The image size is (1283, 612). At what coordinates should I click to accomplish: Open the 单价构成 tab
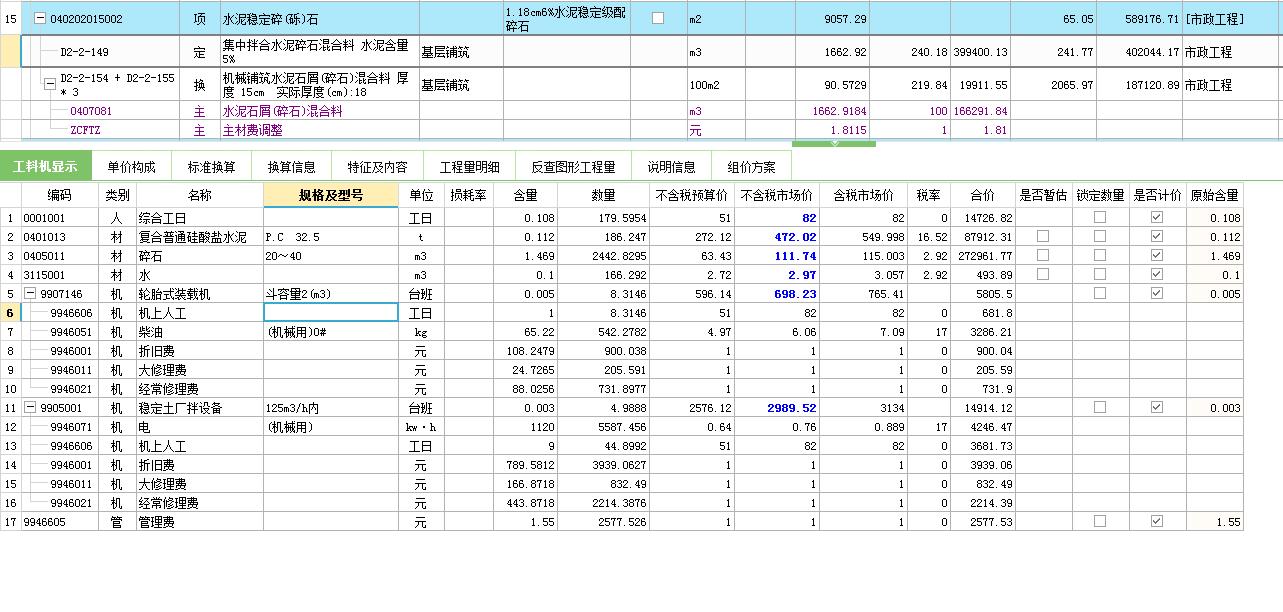131,167
